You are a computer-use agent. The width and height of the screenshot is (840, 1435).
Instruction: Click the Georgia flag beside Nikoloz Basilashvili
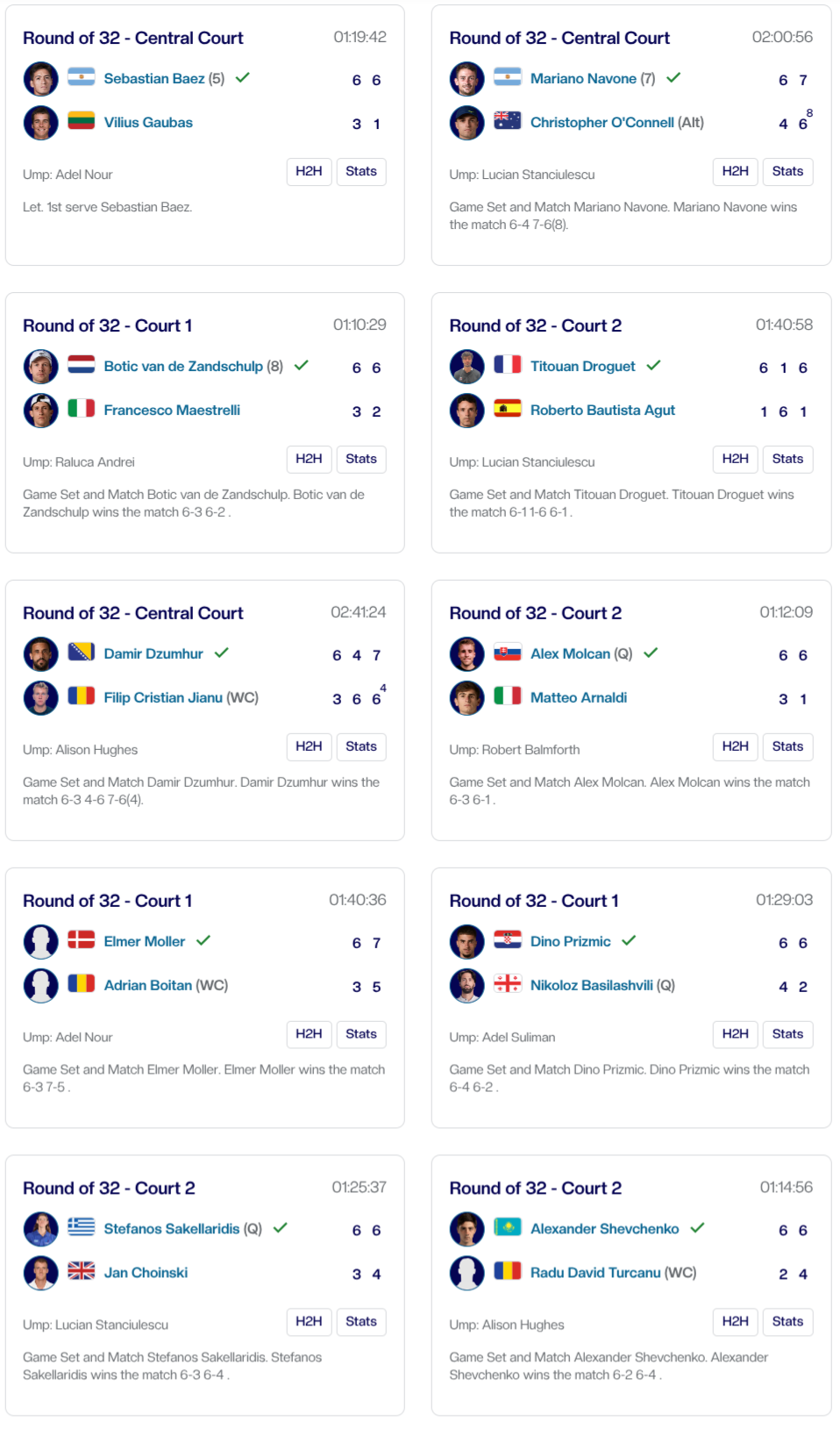point(507,984)
